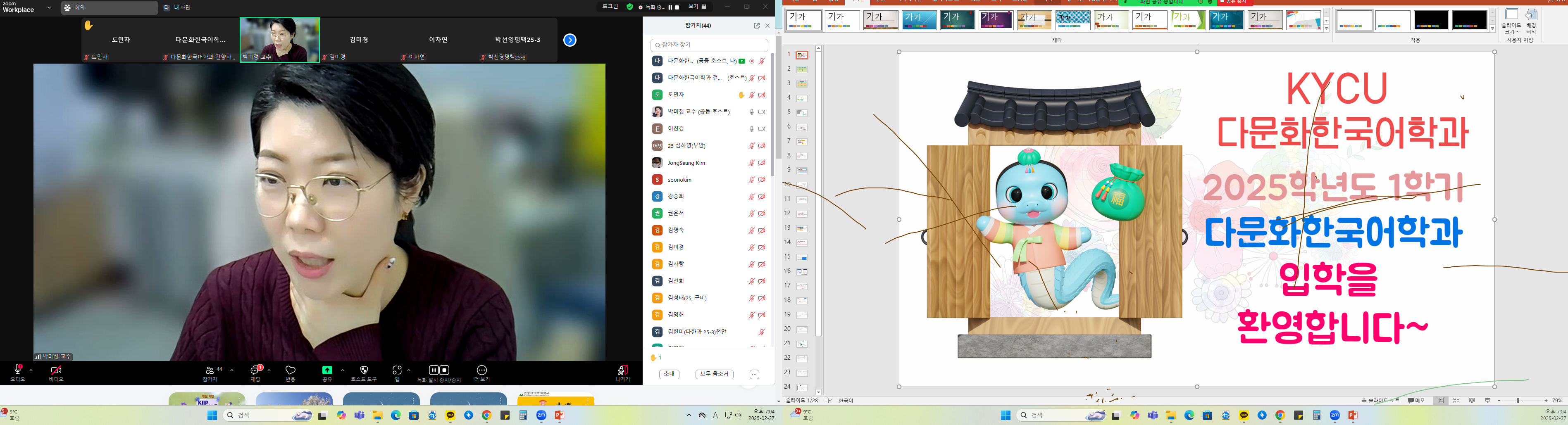Open the 보기 view dropdown in Zoom

point(698,7)
